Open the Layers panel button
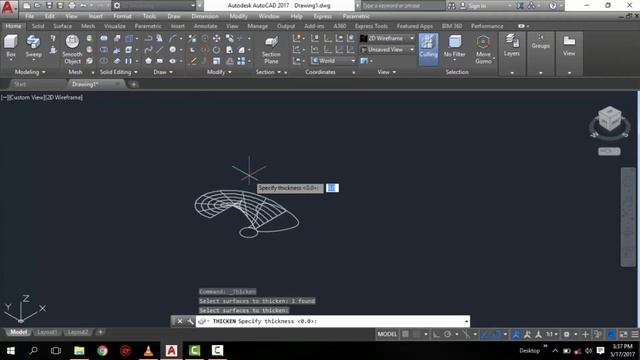This screenshot has width=640, height=360. [511, 46]
